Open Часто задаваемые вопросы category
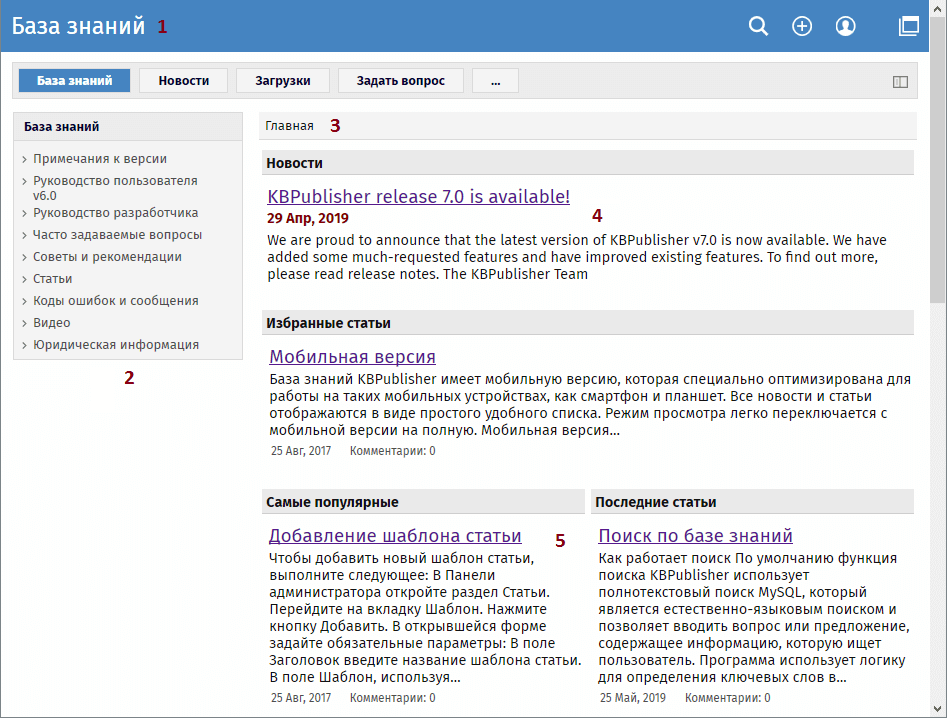The image size is (947, 718). point(117,234)
